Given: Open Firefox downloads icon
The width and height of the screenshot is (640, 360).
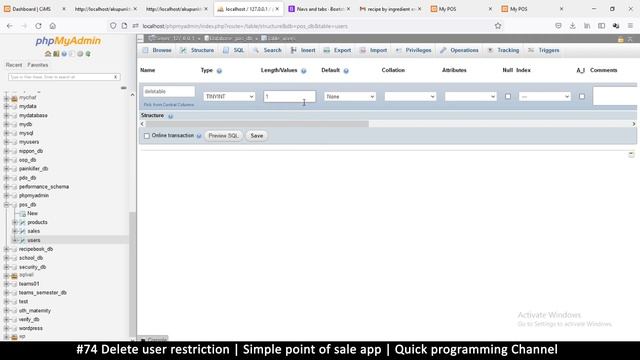Looking at the screenshot, I should pos(573,26).
